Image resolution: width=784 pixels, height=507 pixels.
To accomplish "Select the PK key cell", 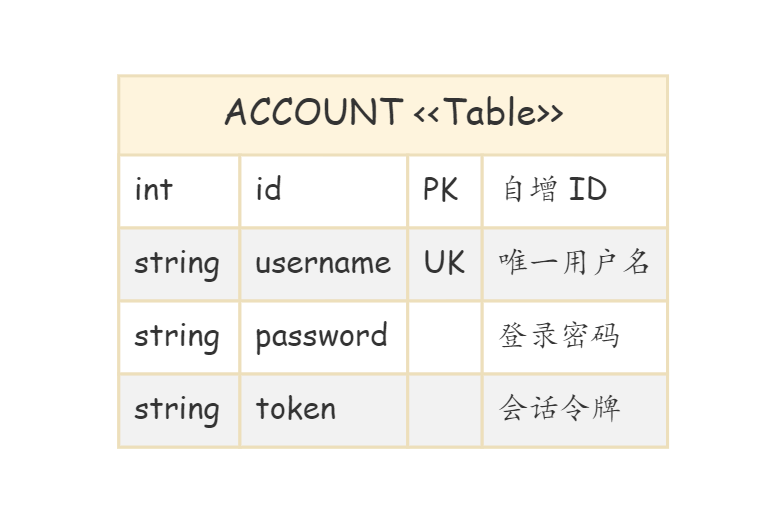I will tap(444, 191).
